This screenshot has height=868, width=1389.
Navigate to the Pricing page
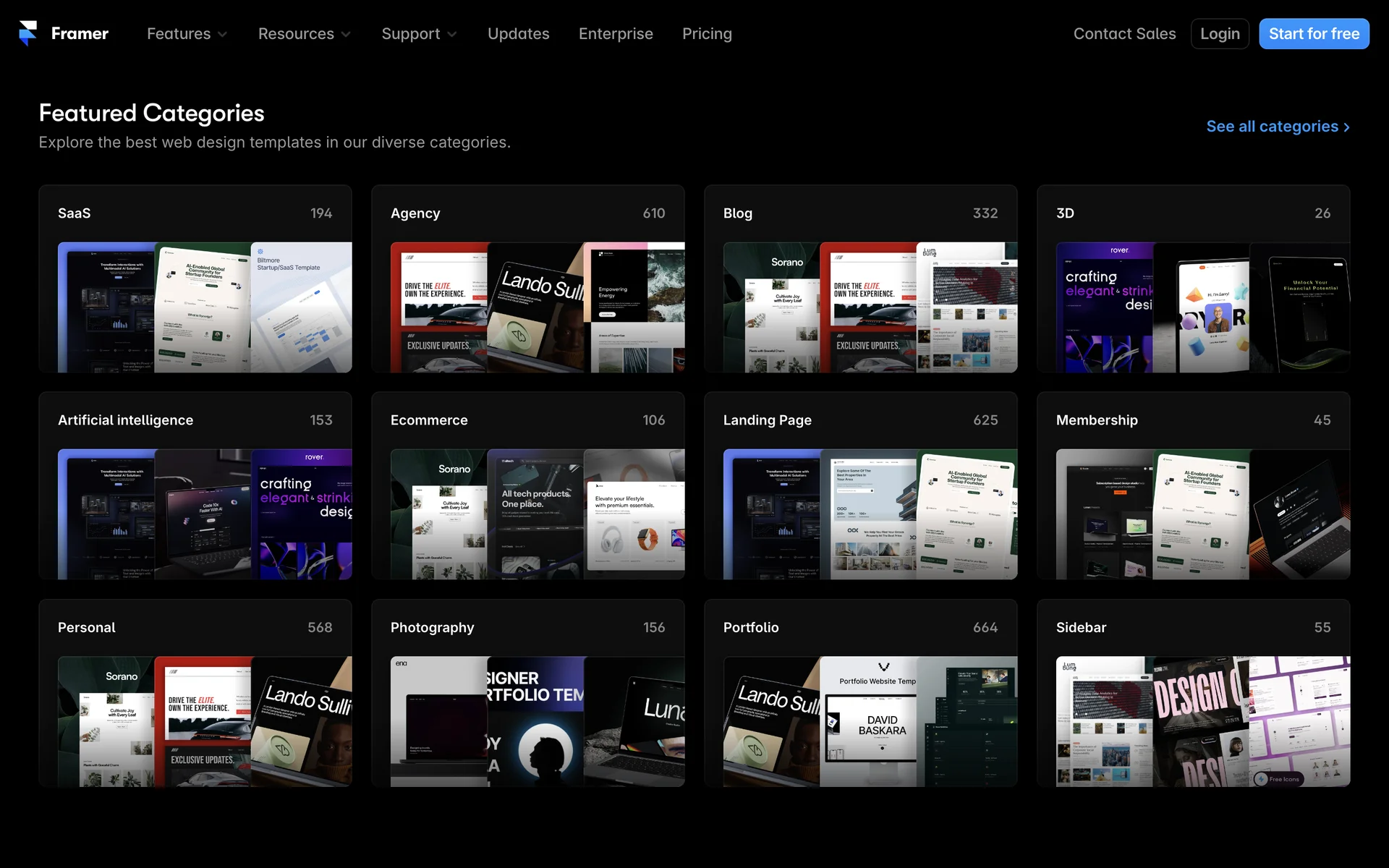707,34
